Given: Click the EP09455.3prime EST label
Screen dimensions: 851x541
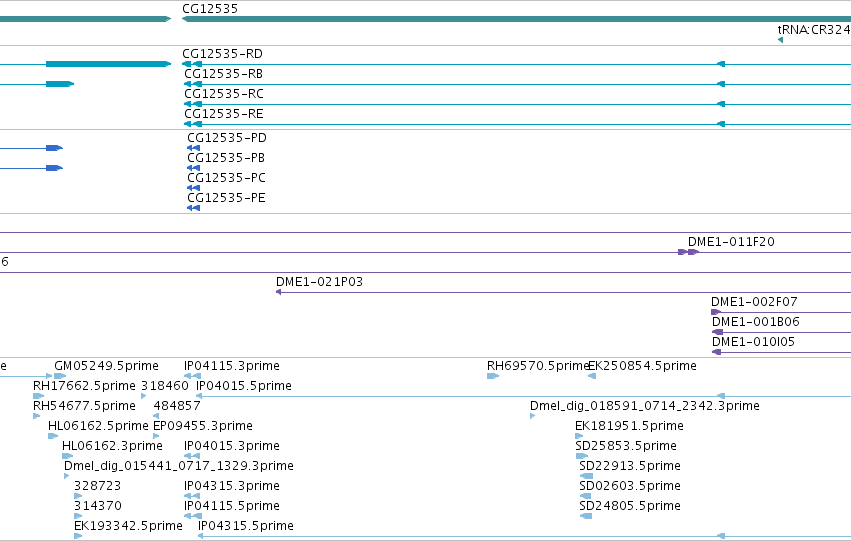Looking at the screenshot, I should coord(203,427).
